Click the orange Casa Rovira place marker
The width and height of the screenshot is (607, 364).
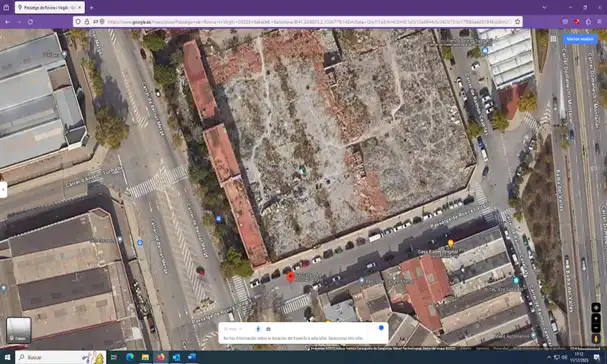450,244
